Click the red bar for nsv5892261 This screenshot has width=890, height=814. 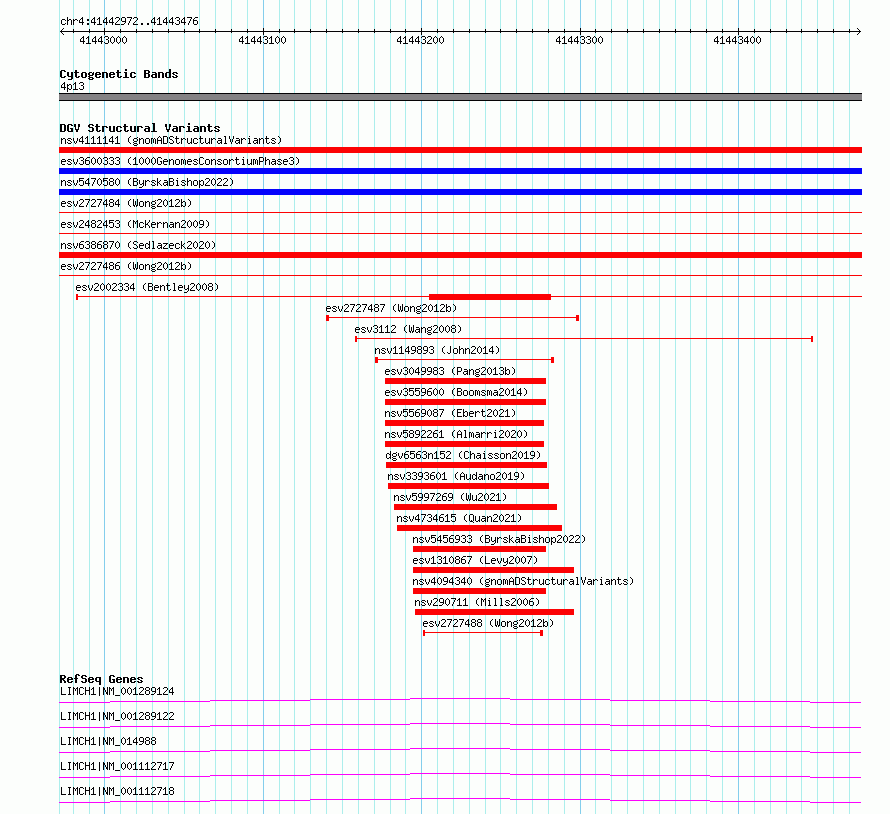(x=464, y=444)
